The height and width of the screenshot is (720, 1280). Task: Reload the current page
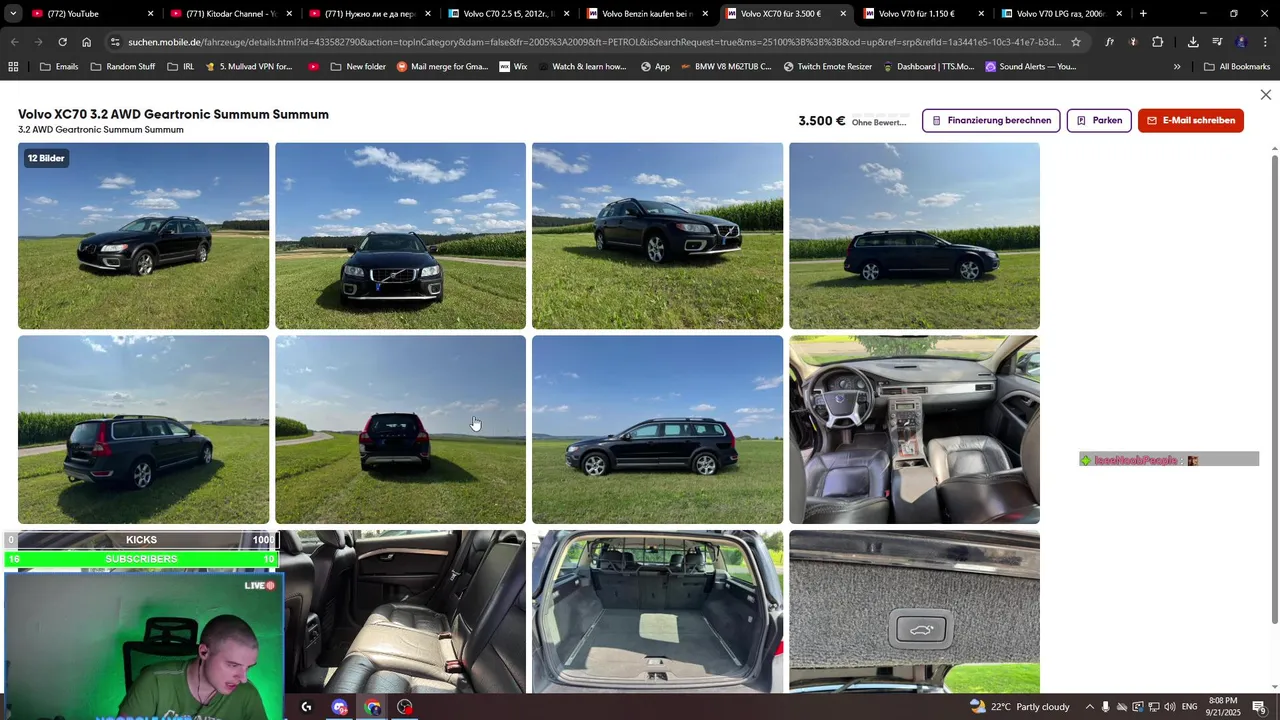[x=62, y=42]
